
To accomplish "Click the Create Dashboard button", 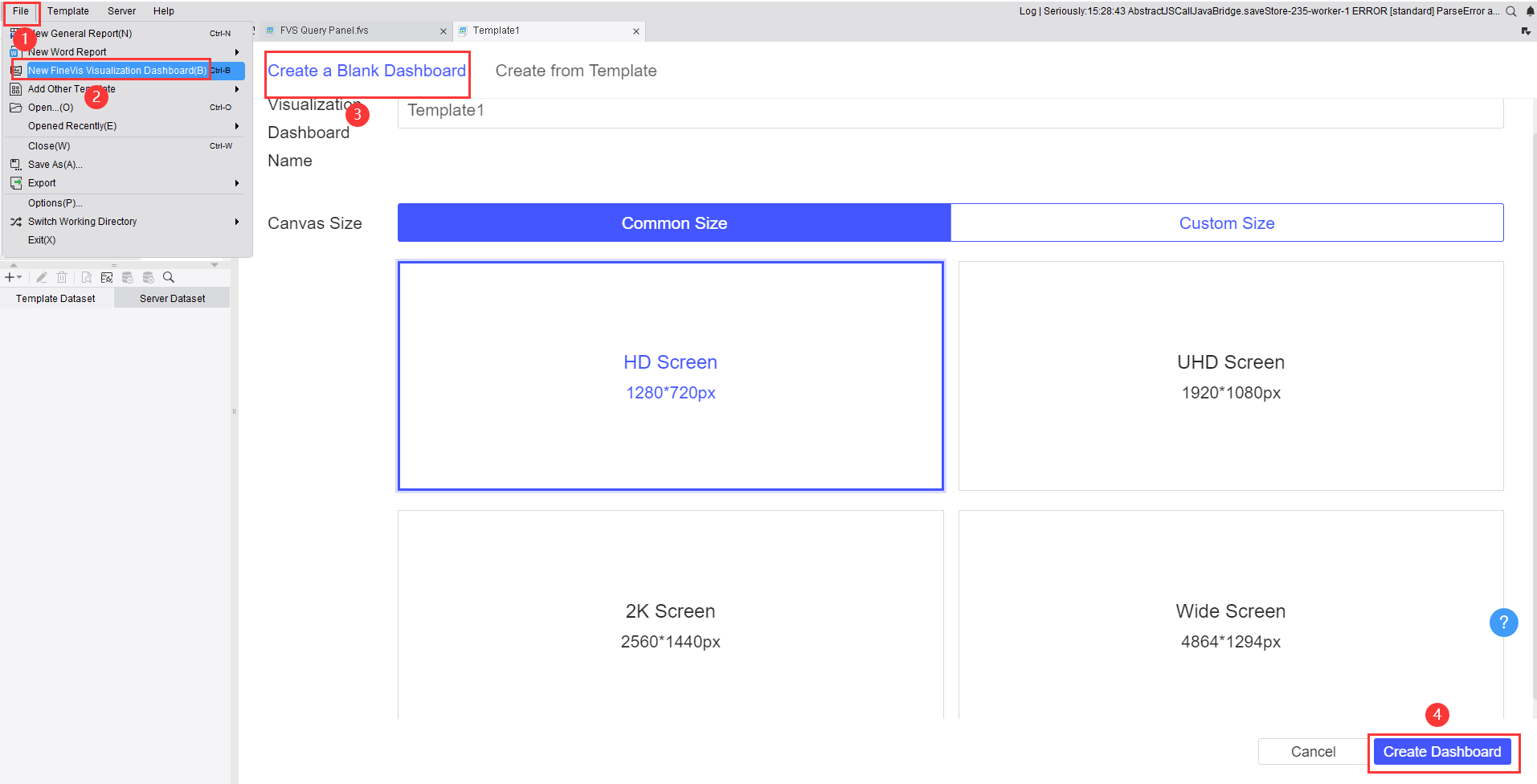I will (1442, 751).
